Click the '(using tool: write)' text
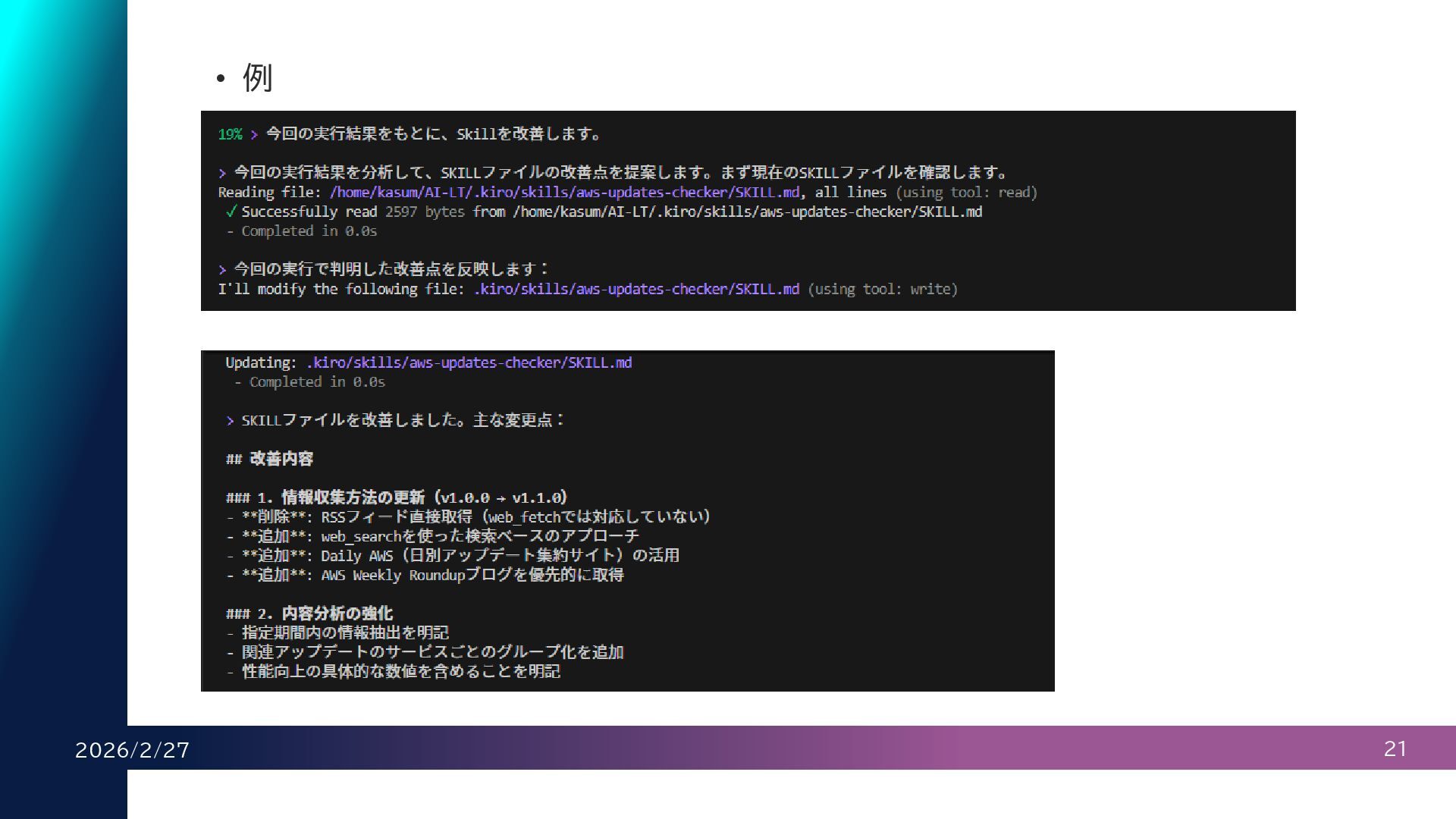The height and width of the screenshot is (819, 1456). (882, 289)
